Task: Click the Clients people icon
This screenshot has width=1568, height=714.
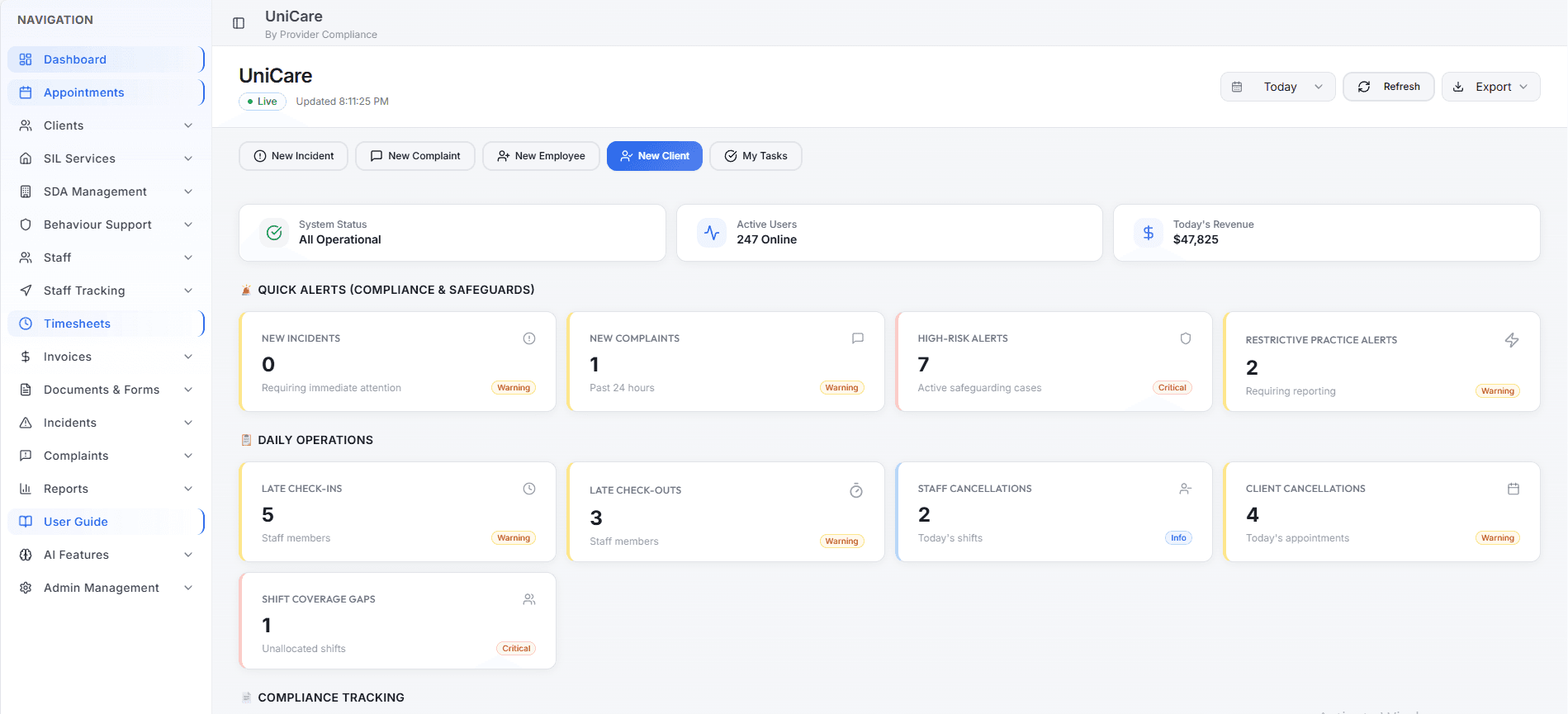Action: click(26, 125)
